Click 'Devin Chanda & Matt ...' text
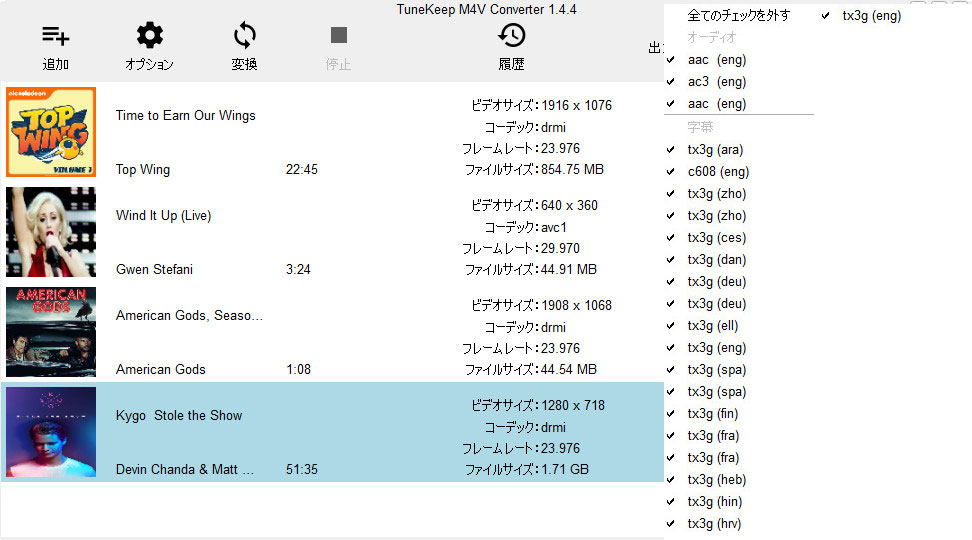 tap(185, 470)
